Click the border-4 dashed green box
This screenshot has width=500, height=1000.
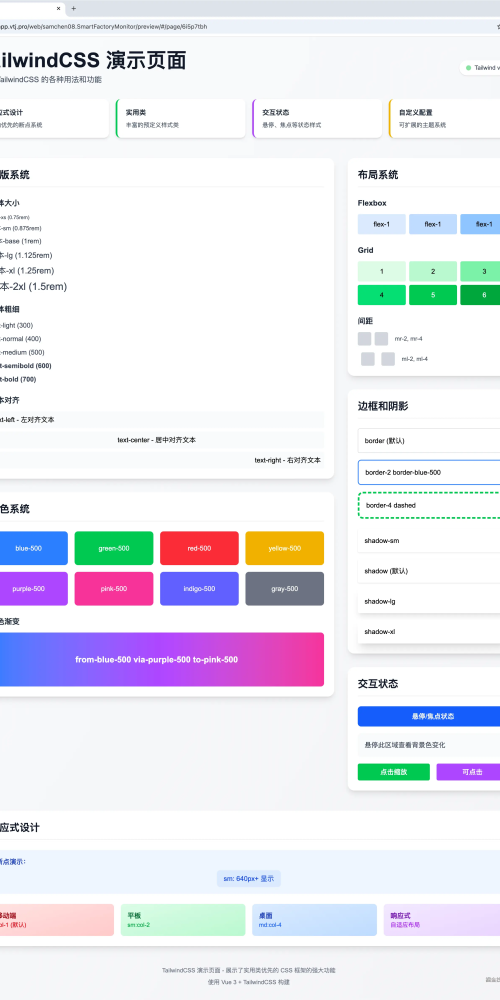click(x=429, y=505)
